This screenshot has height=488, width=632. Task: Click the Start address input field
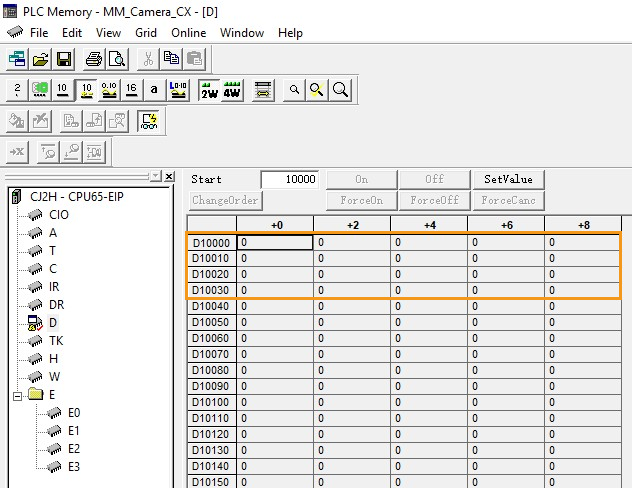pos(289,180)
